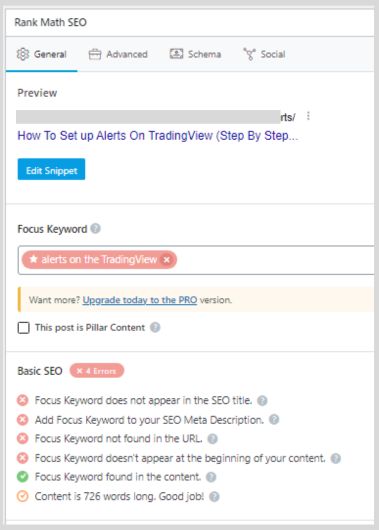The height and width of the screenshot is (530, 379).
Task: Click help icon for URL keyword error
Action: [x=212, y=439]
